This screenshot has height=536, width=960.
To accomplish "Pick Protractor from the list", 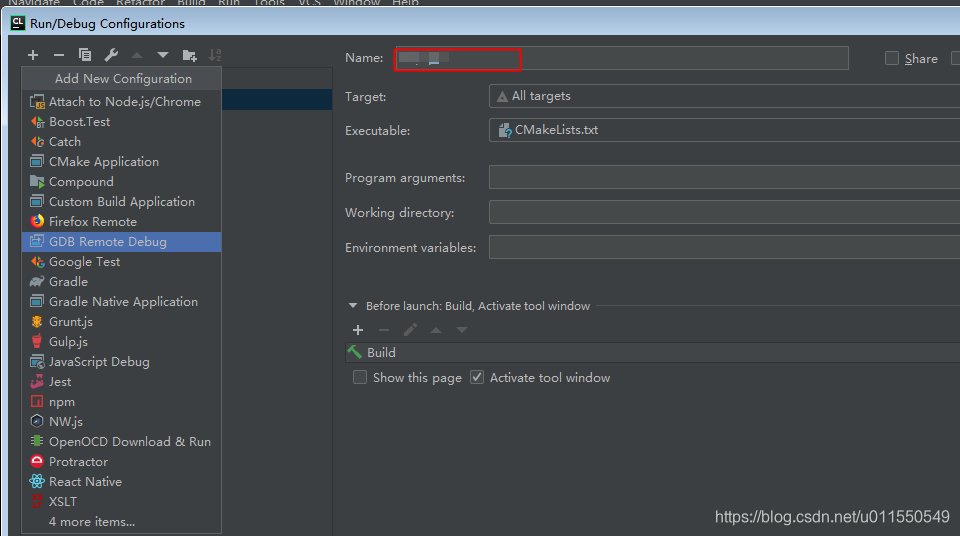I will click(121, 462).
